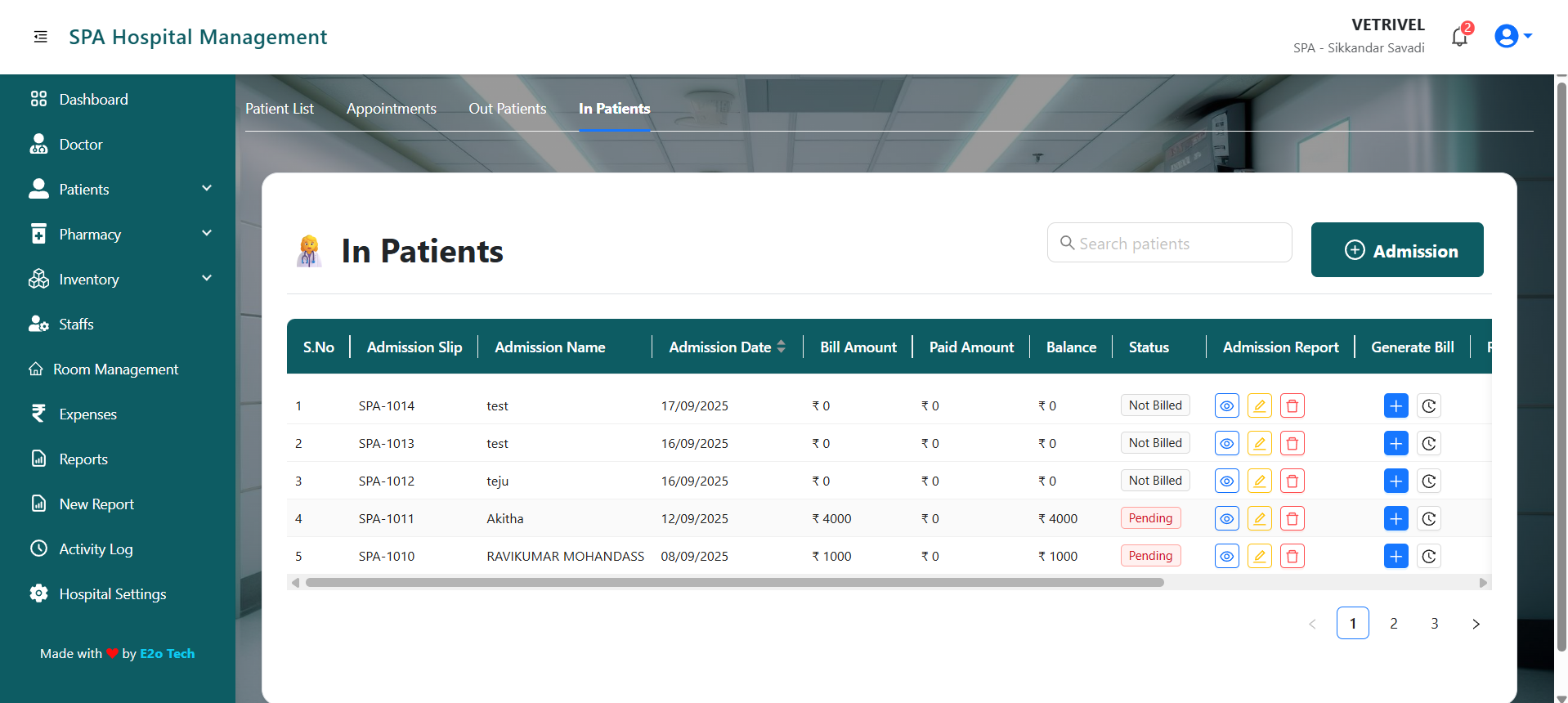Edit Akitha's admission record
Viewport: 1568px width, 703px height.
click(x=1259, y=519)
